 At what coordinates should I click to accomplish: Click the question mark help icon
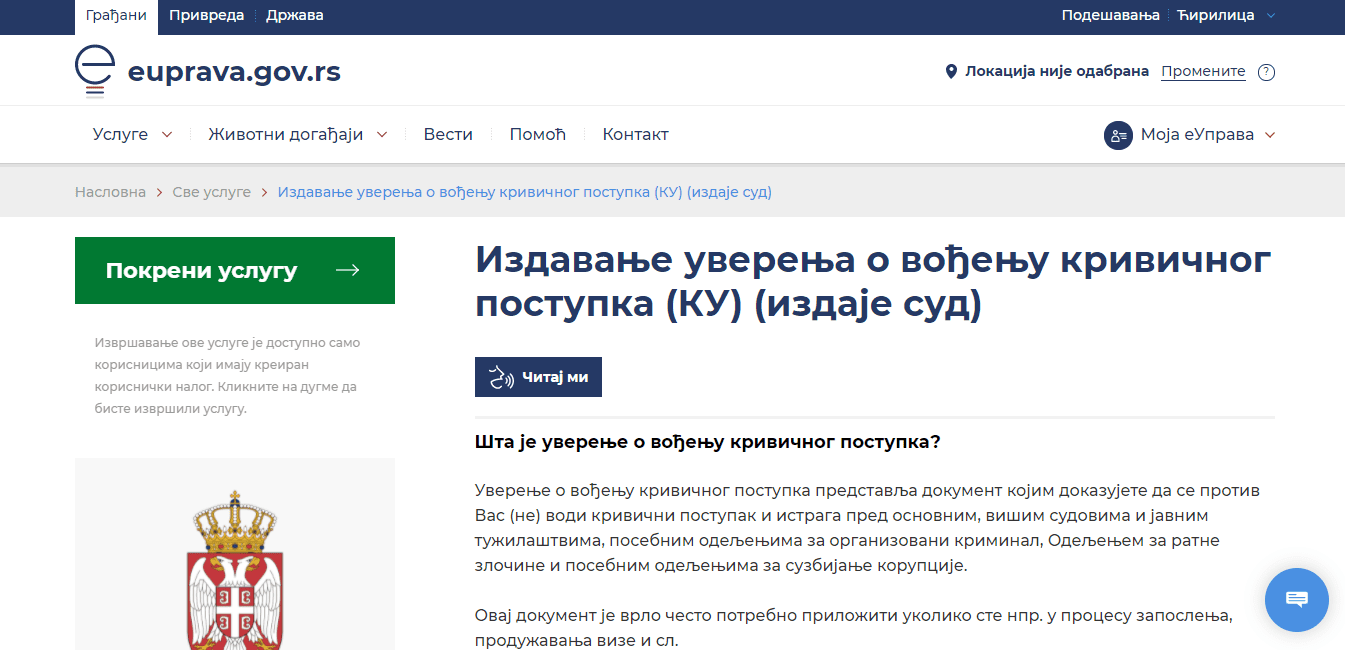(1266, 72)
